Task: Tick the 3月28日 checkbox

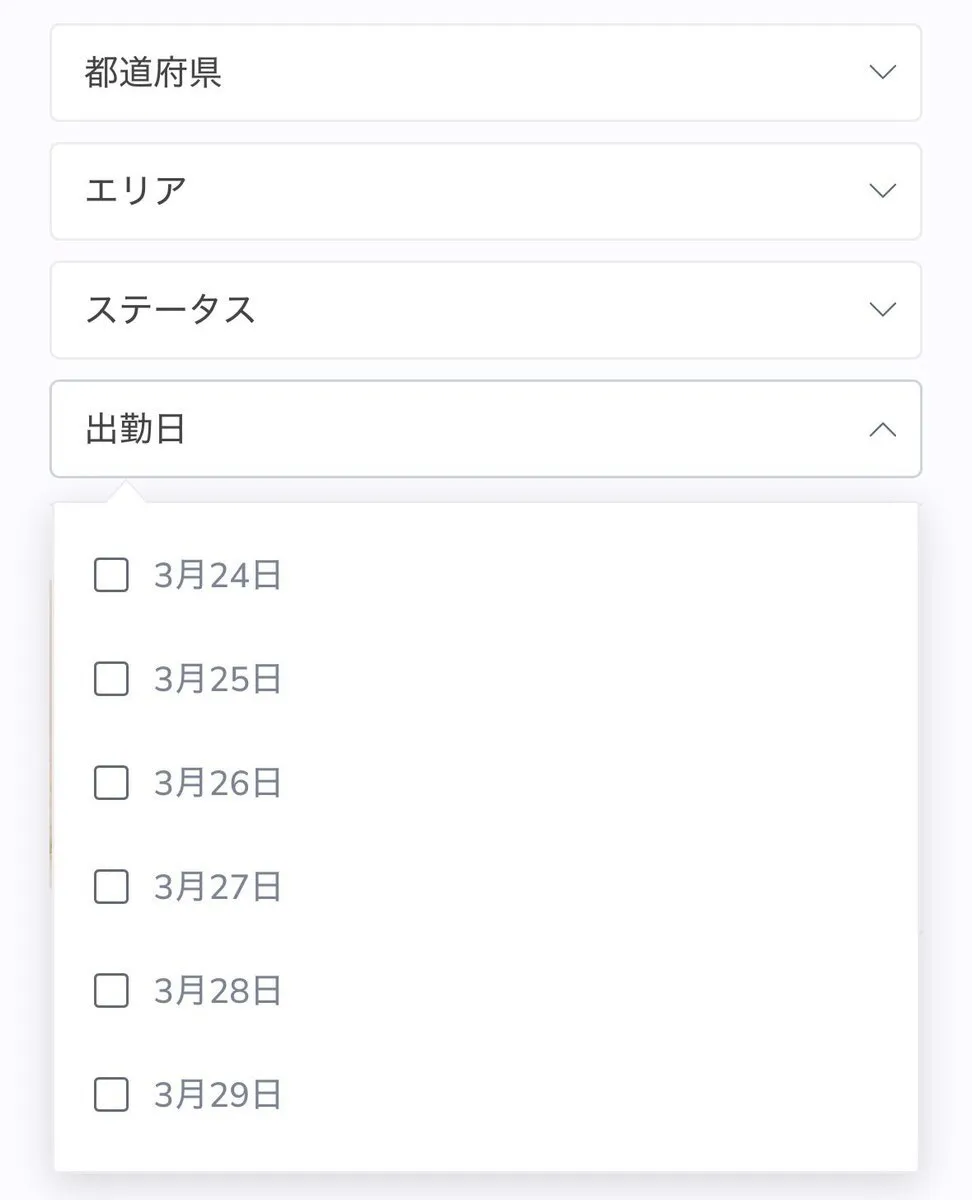Action: (111, 991)
